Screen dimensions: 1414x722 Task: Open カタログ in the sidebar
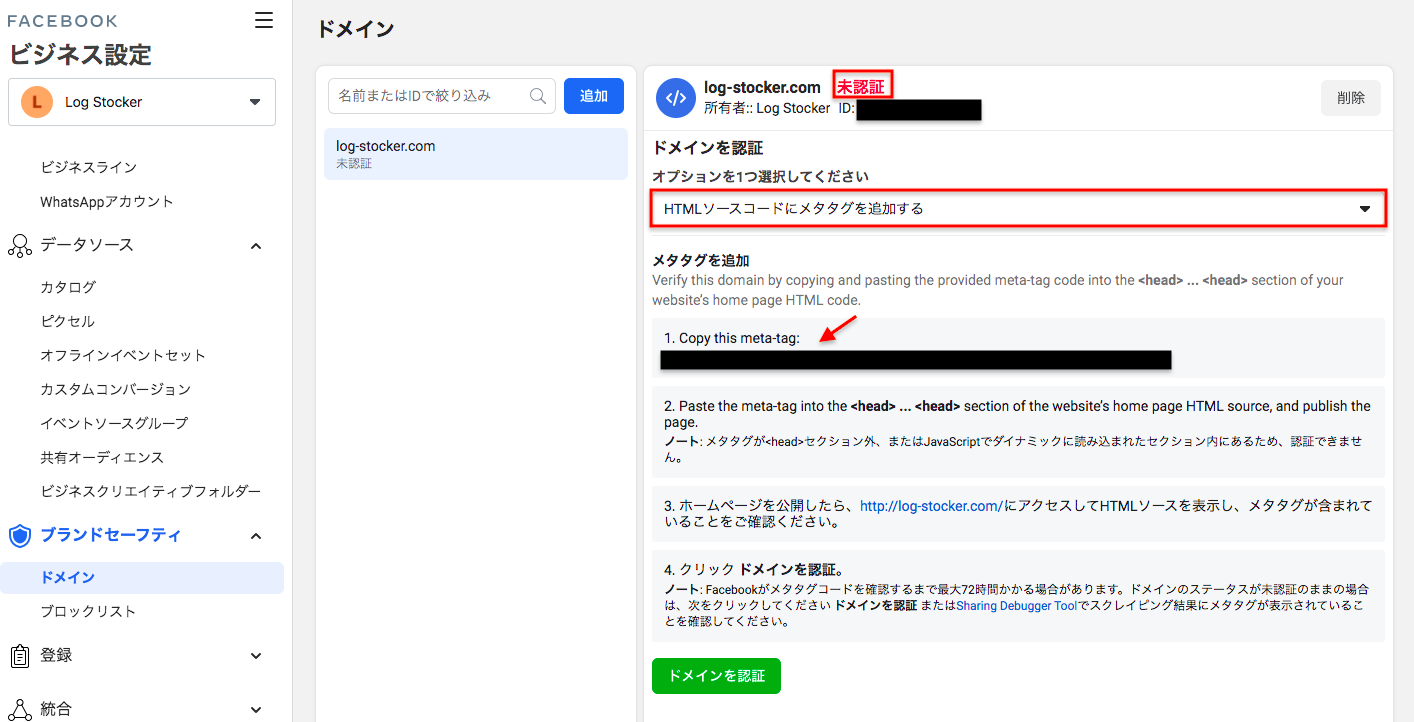[x=68, y=287]
